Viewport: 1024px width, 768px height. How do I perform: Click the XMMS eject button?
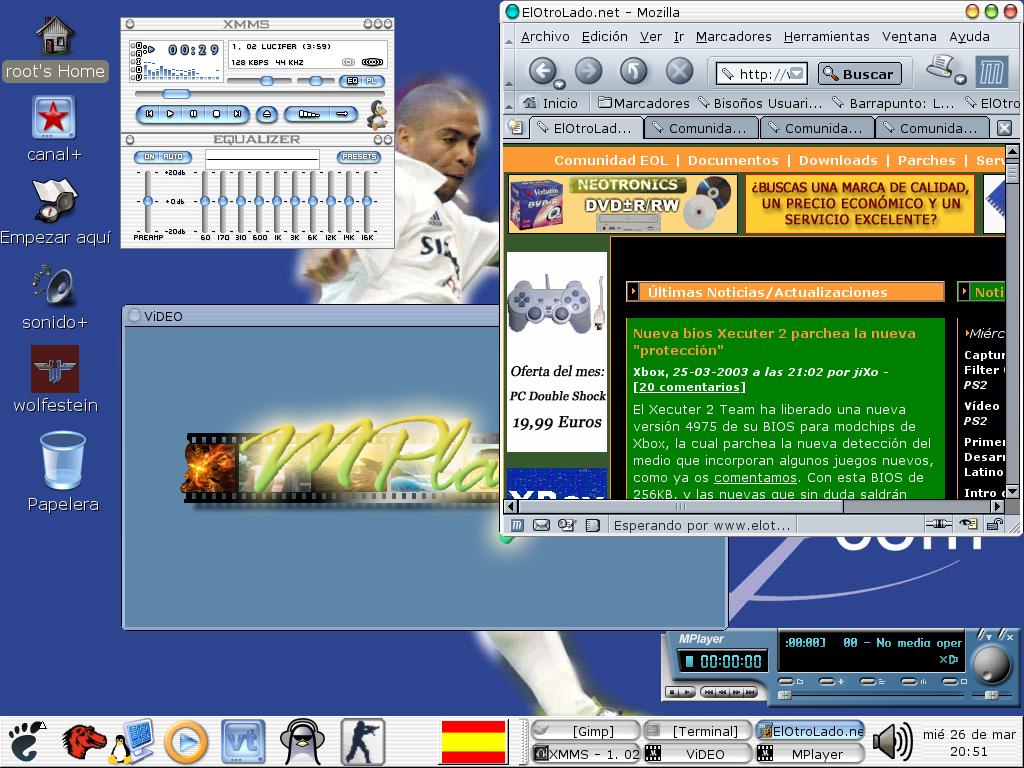pyautogui.click(x=266, y=114)
